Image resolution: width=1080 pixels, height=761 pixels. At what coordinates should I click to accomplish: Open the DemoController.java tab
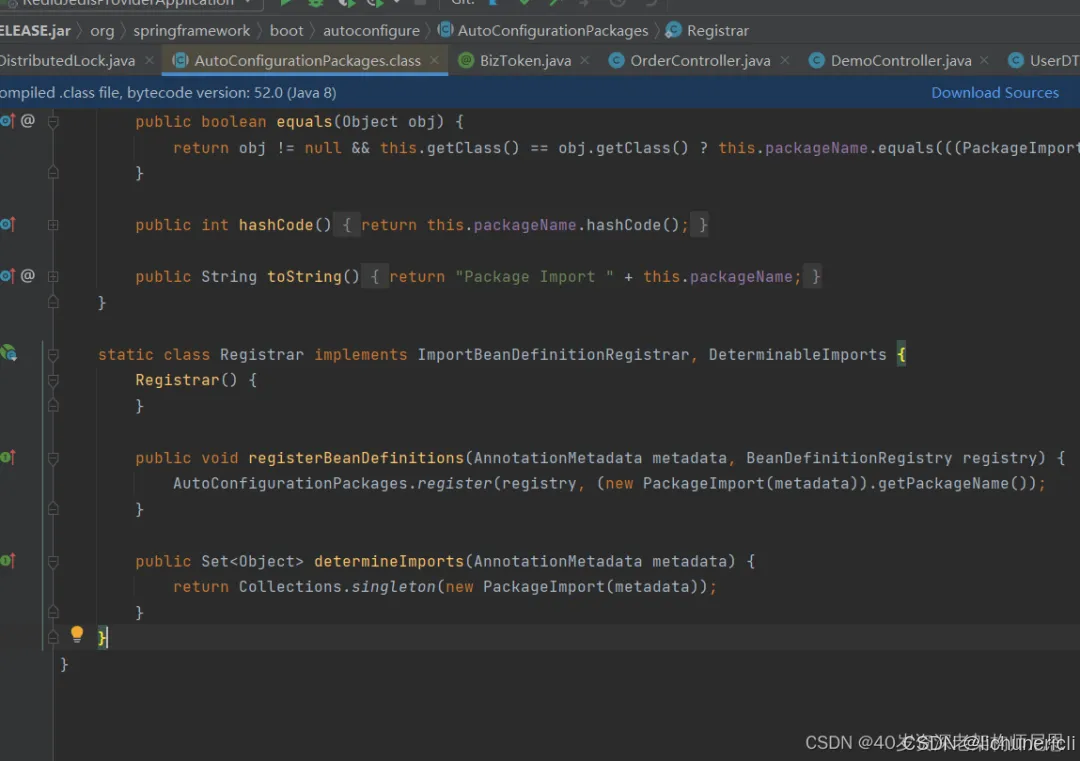[x=901, y=61]
